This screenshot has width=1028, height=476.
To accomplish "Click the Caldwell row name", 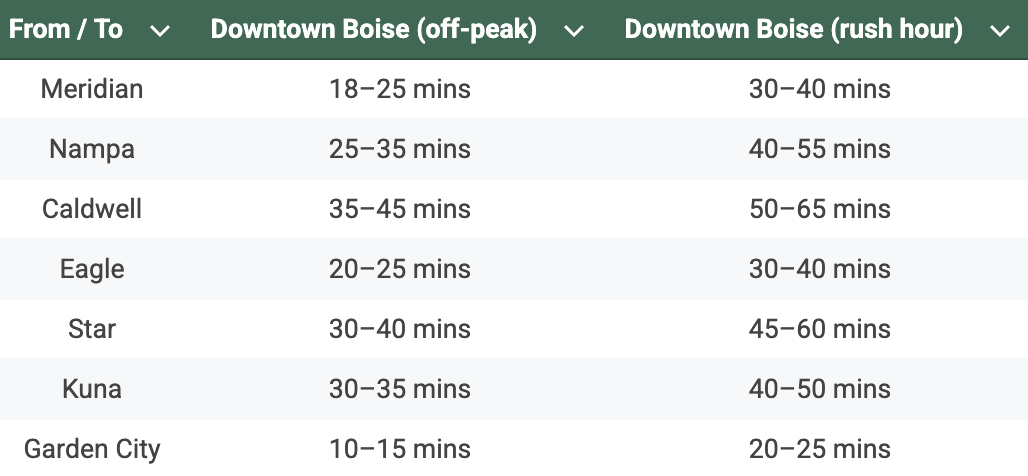I will (x=92, y=209).
